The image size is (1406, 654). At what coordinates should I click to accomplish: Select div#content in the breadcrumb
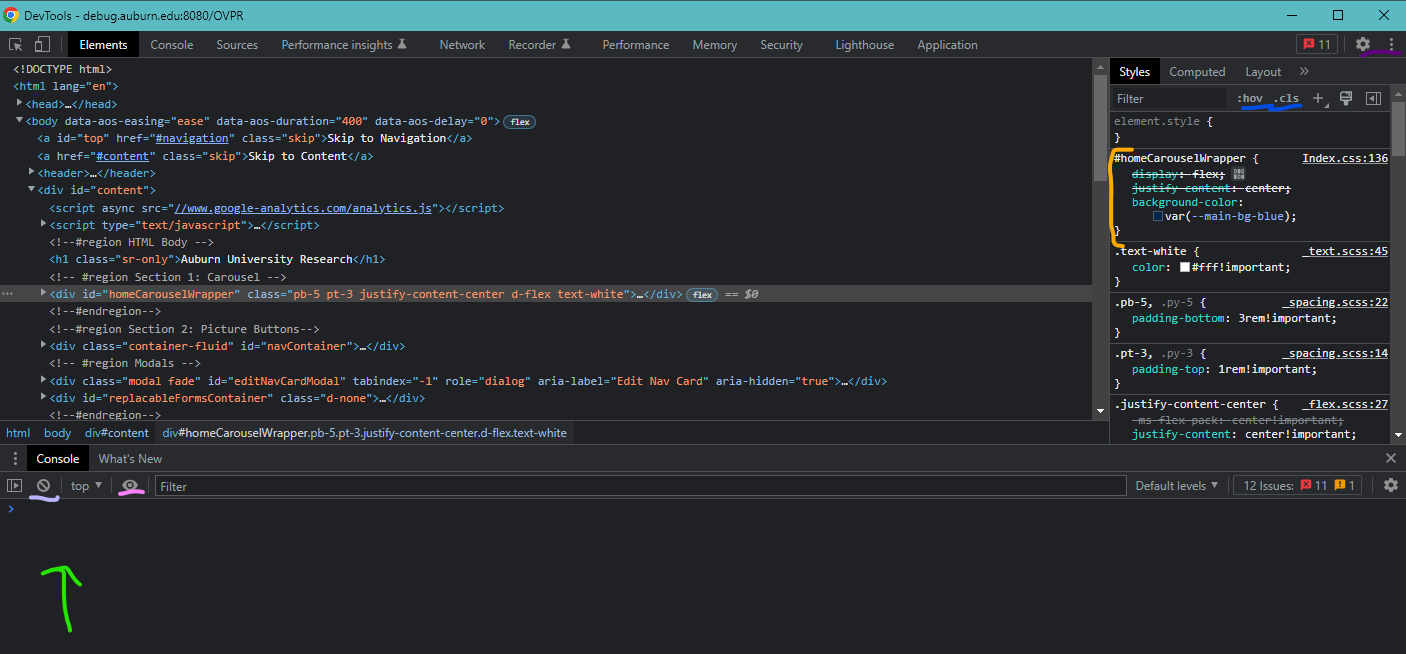(x=116, y=433)
